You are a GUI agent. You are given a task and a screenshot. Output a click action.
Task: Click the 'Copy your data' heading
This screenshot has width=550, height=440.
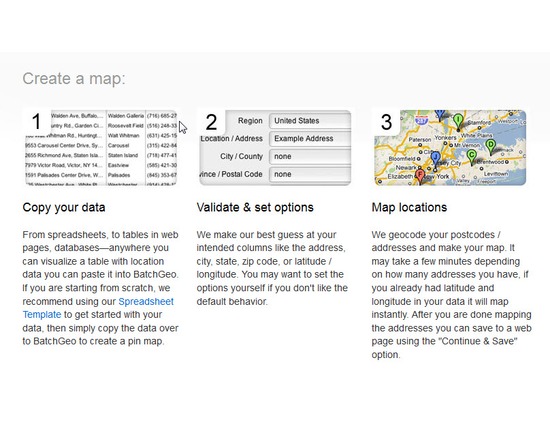coord(64,207)
